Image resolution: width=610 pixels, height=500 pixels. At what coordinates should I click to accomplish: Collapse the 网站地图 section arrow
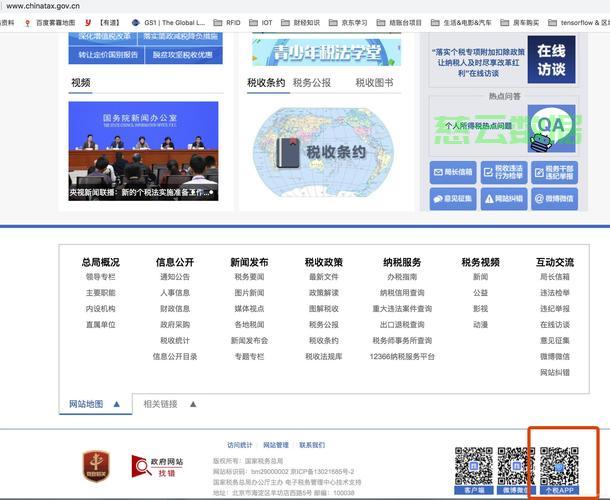(x=117, y=404)
